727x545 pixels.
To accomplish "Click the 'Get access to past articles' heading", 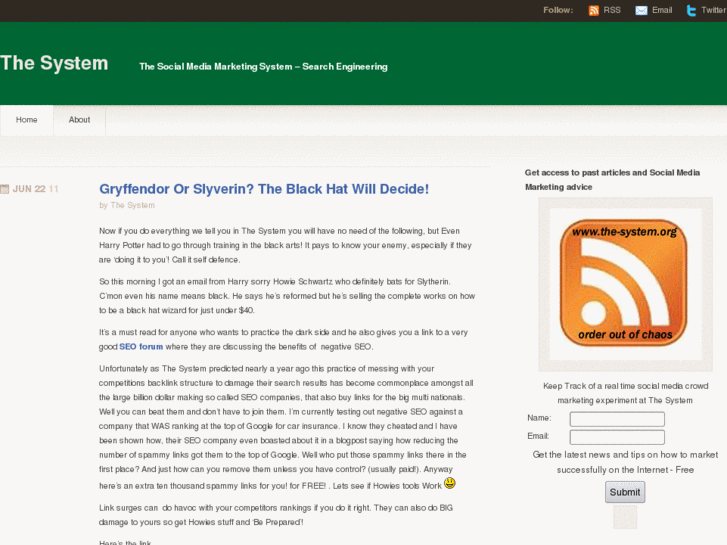I will click(612, 180).
